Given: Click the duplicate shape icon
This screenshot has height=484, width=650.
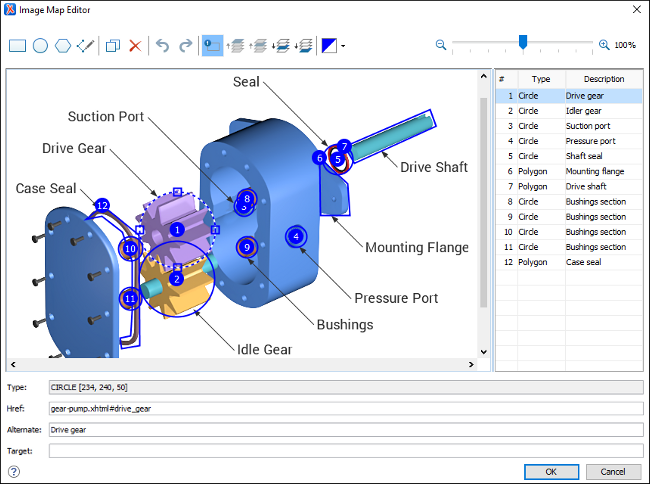Looking at the screenshot, I should tap(113, 46).
